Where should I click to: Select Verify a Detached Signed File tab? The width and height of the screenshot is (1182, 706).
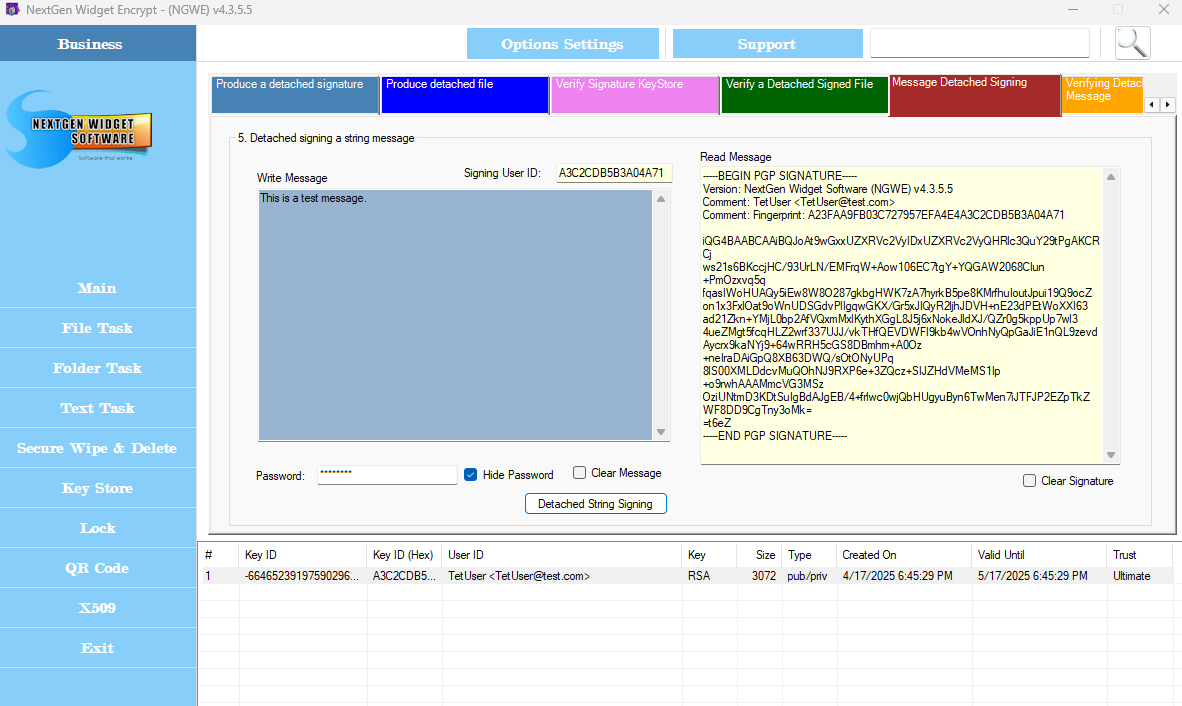[804, 94]
